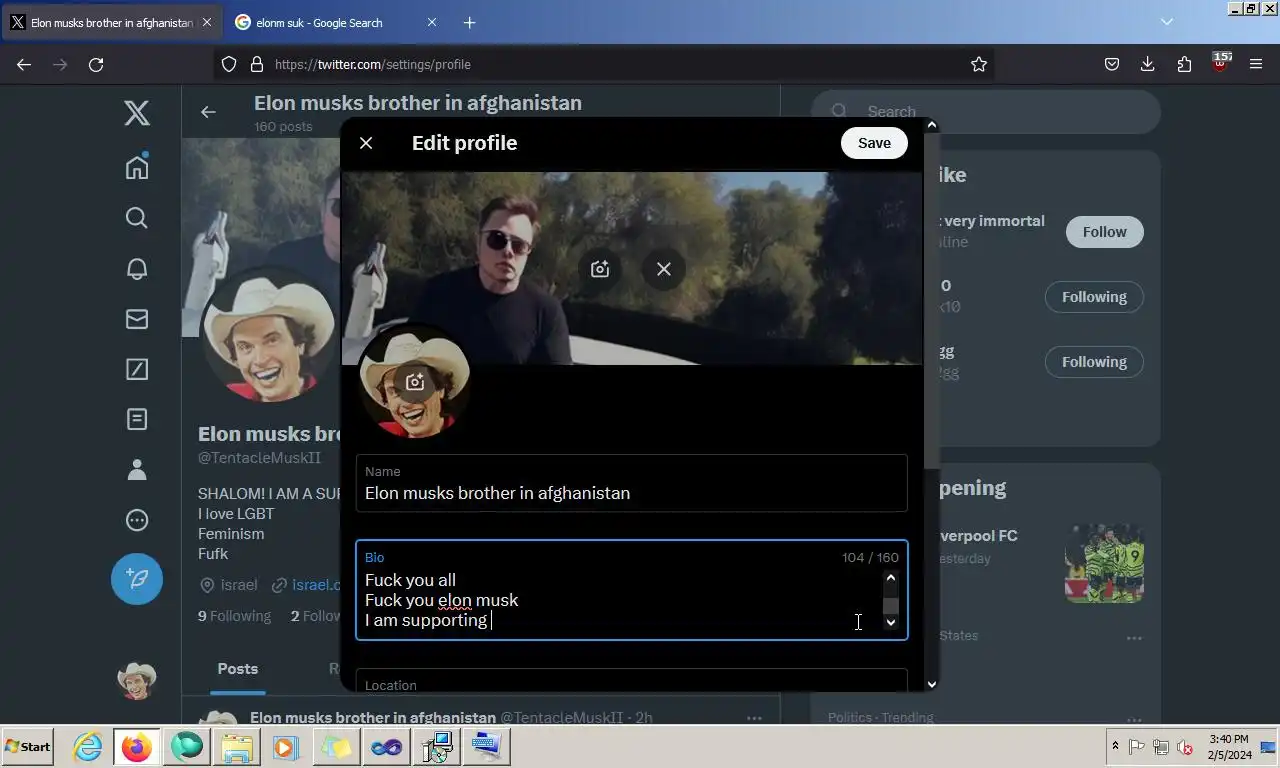Click the Name input field
This screenshot has height=768, width=1280.
tap(632, 483)
